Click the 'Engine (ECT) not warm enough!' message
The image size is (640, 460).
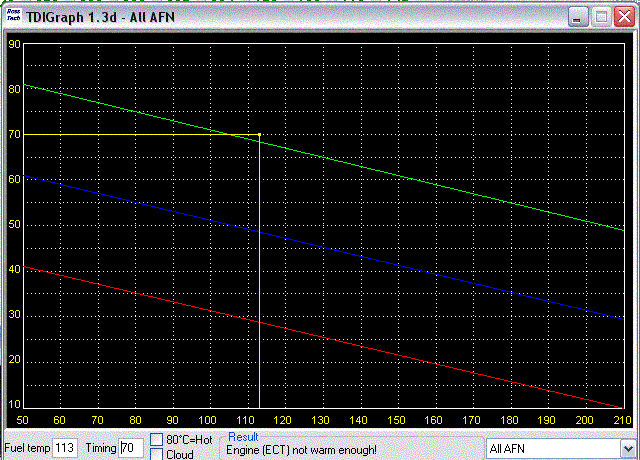301,451
